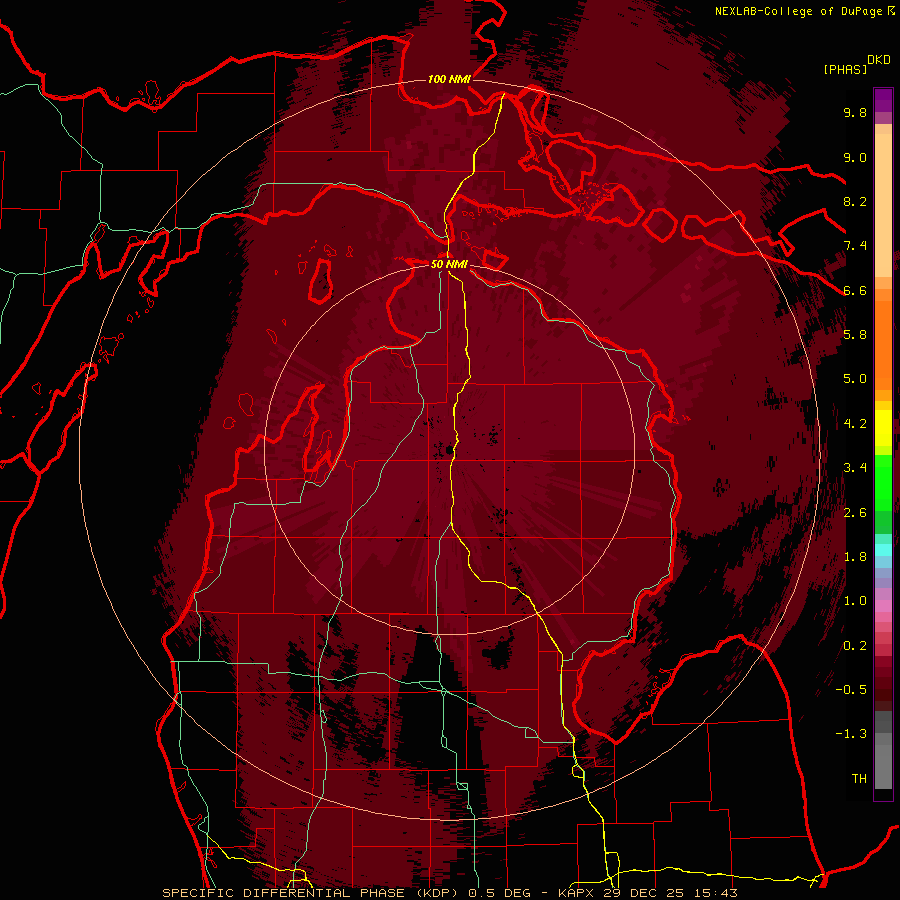The height and width of the screenshot is (900, 900).
Task: Click the -1.3 legend value
Action: click(851, 734)
